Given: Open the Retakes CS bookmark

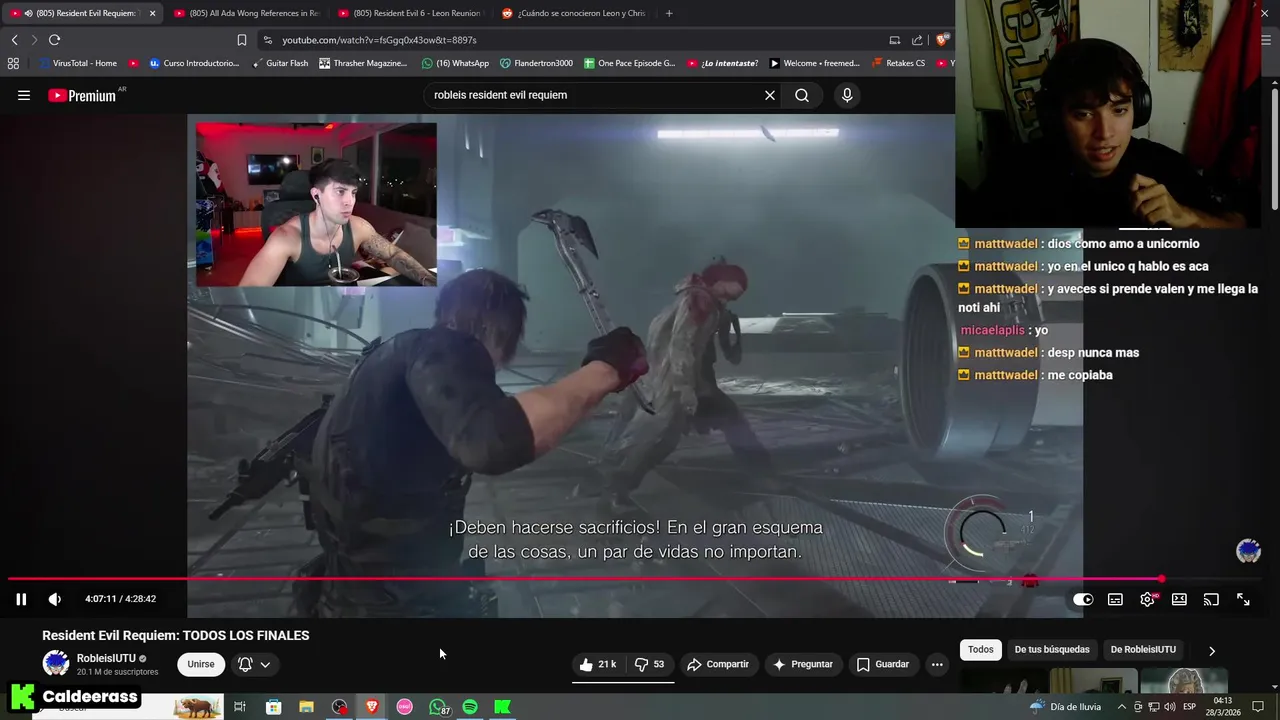Looking at the screenshot, I should click(x=898, y=63).
